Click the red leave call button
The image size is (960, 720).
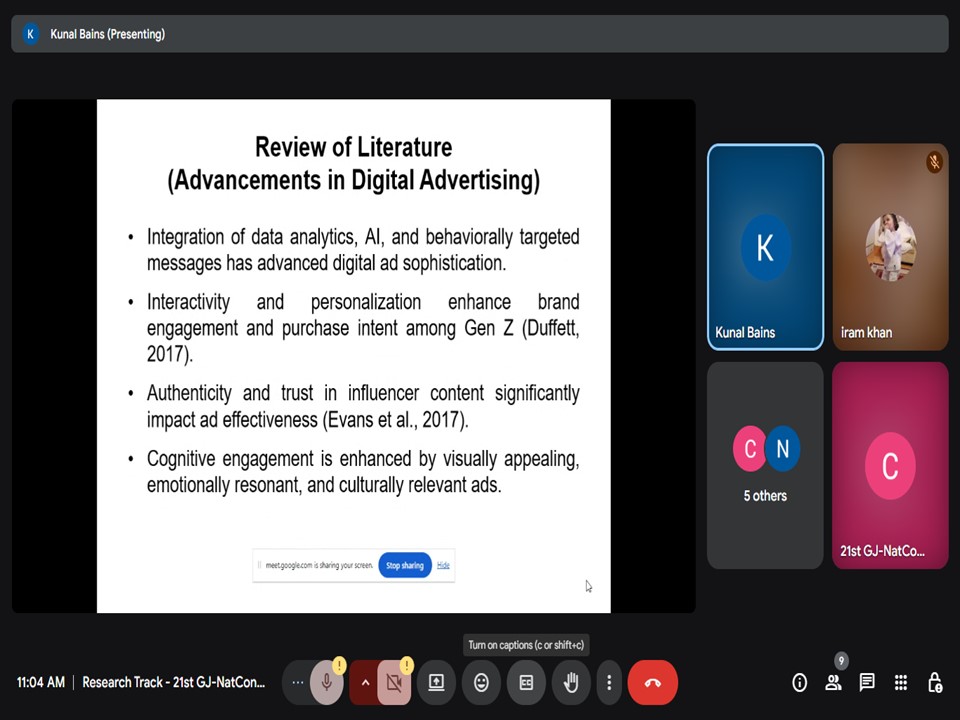[653, 682]
